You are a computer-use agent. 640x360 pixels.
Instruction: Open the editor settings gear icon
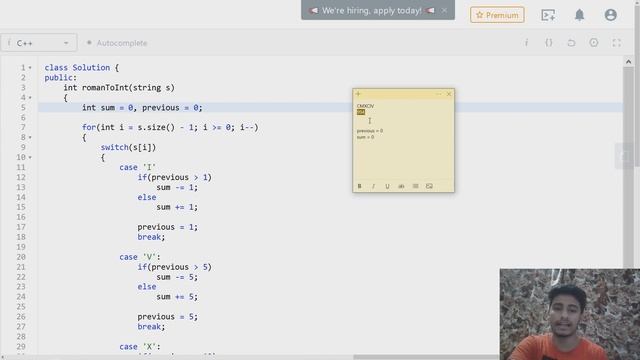point(593,42)
